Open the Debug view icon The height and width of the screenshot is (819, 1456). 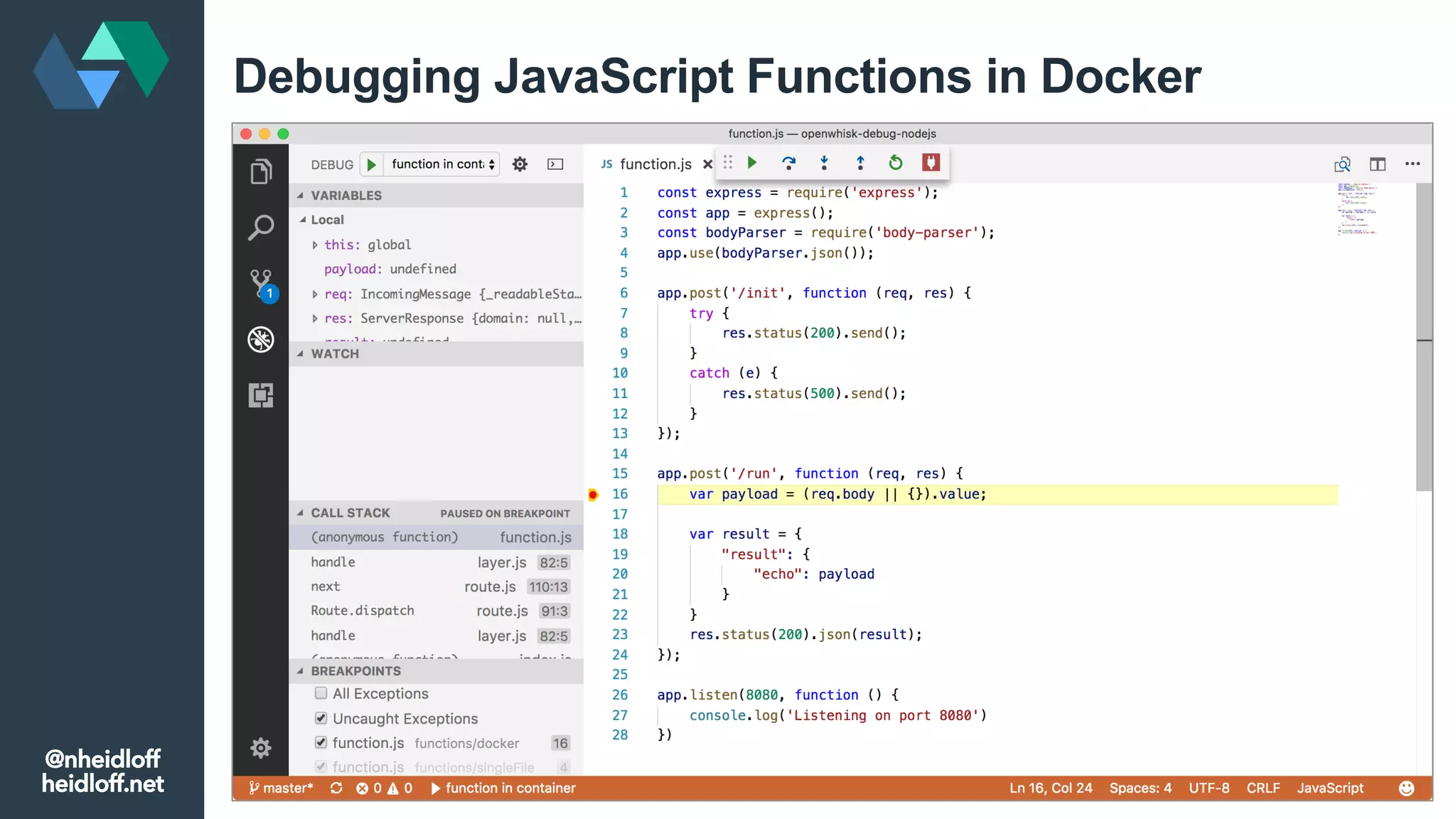tap(261, 339)
